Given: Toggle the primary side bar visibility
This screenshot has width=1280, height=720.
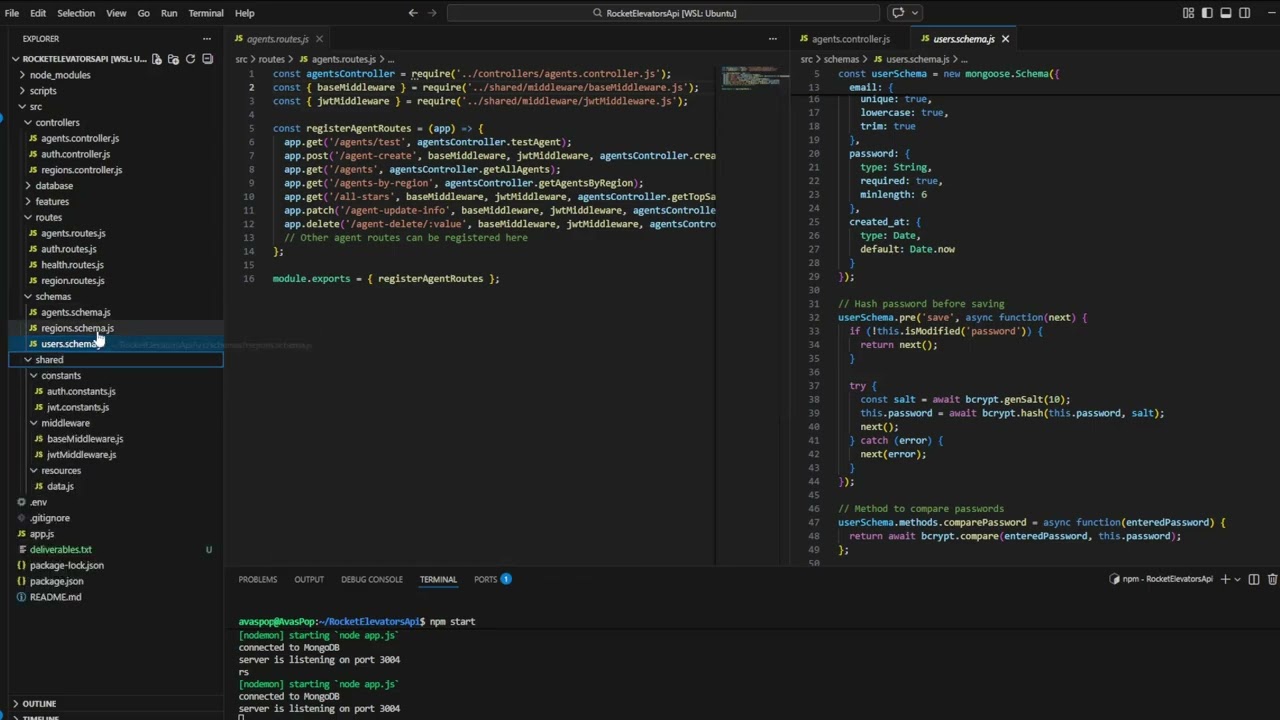Looking at the screenshot, I should [1207, 13].
